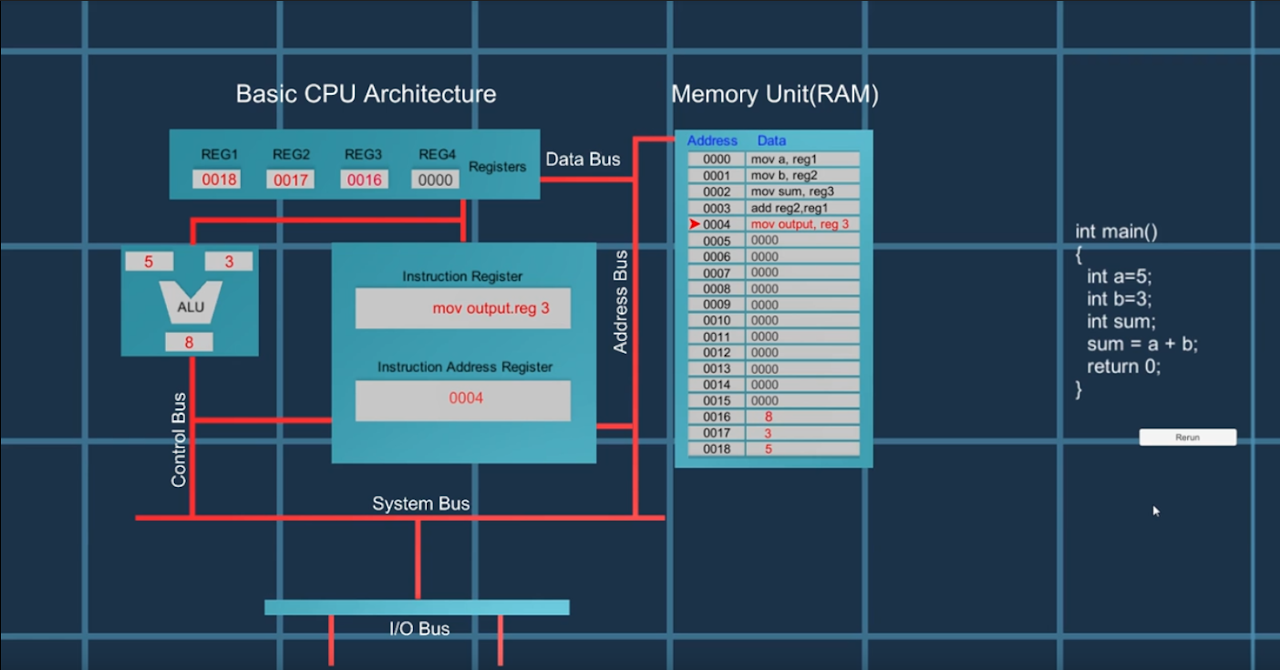Image resolution: width=1280 pixels, height=670 pixels.
Task: Click code line 'return 0;'
Action: (1124, 366)
